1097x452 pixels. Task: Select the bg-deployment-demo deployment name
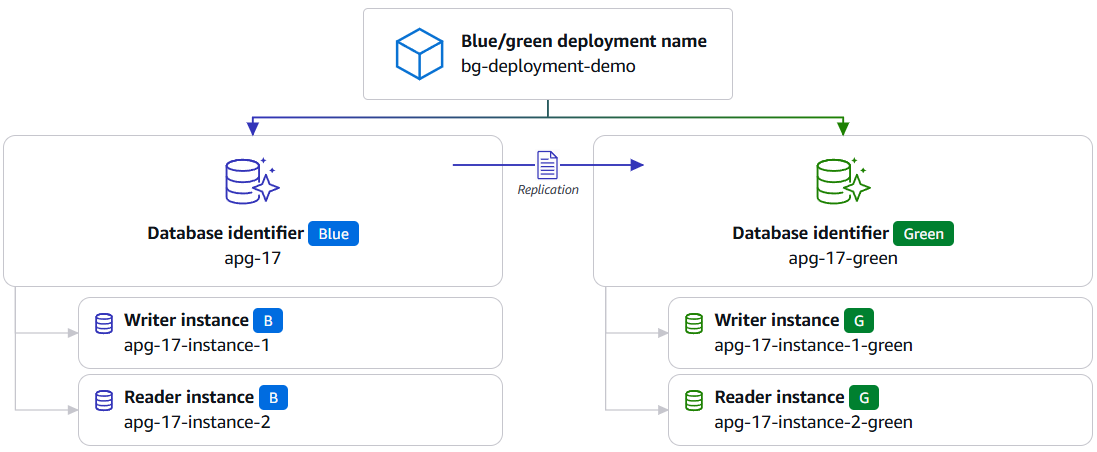[x=548, y=67]
